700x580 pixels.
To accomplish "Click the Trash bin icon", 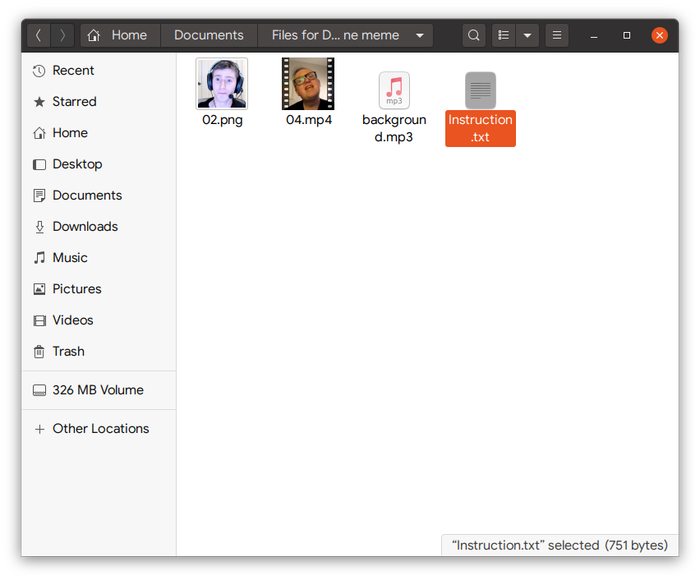I will point(39,352).
